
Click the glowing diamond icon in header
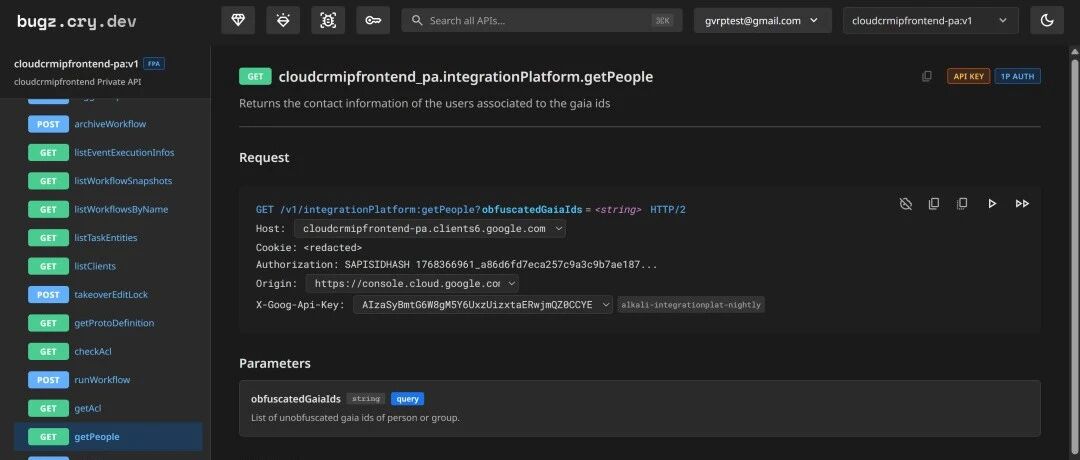point(283,21)
